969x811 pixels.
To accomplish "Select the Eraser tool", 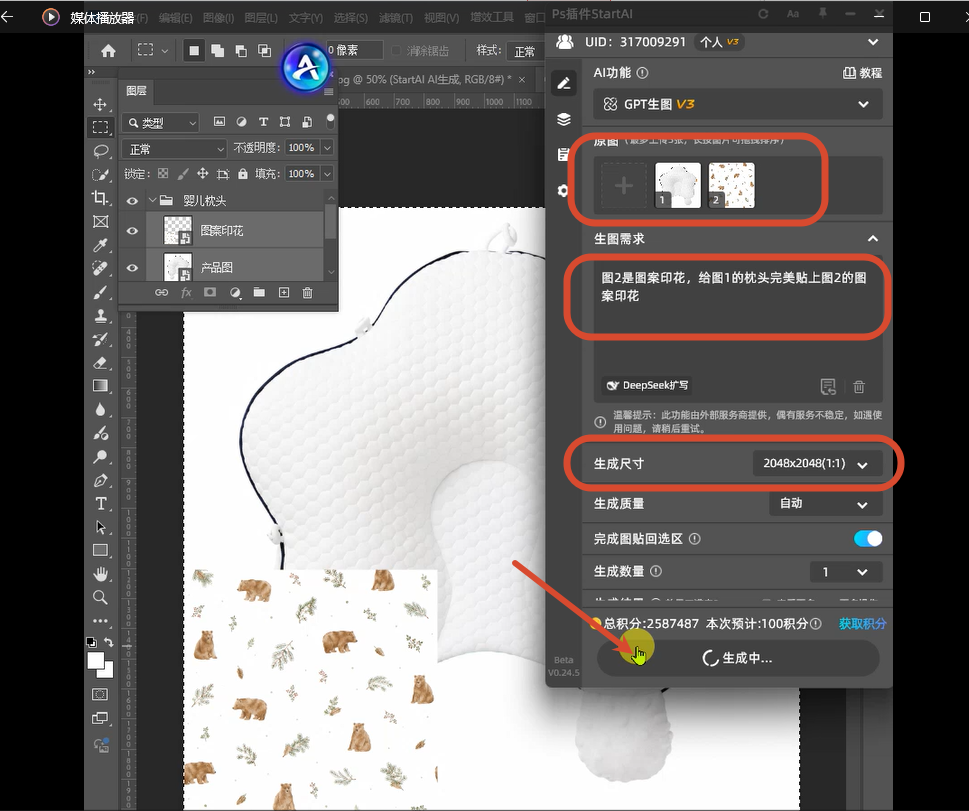I will point(100,363).
